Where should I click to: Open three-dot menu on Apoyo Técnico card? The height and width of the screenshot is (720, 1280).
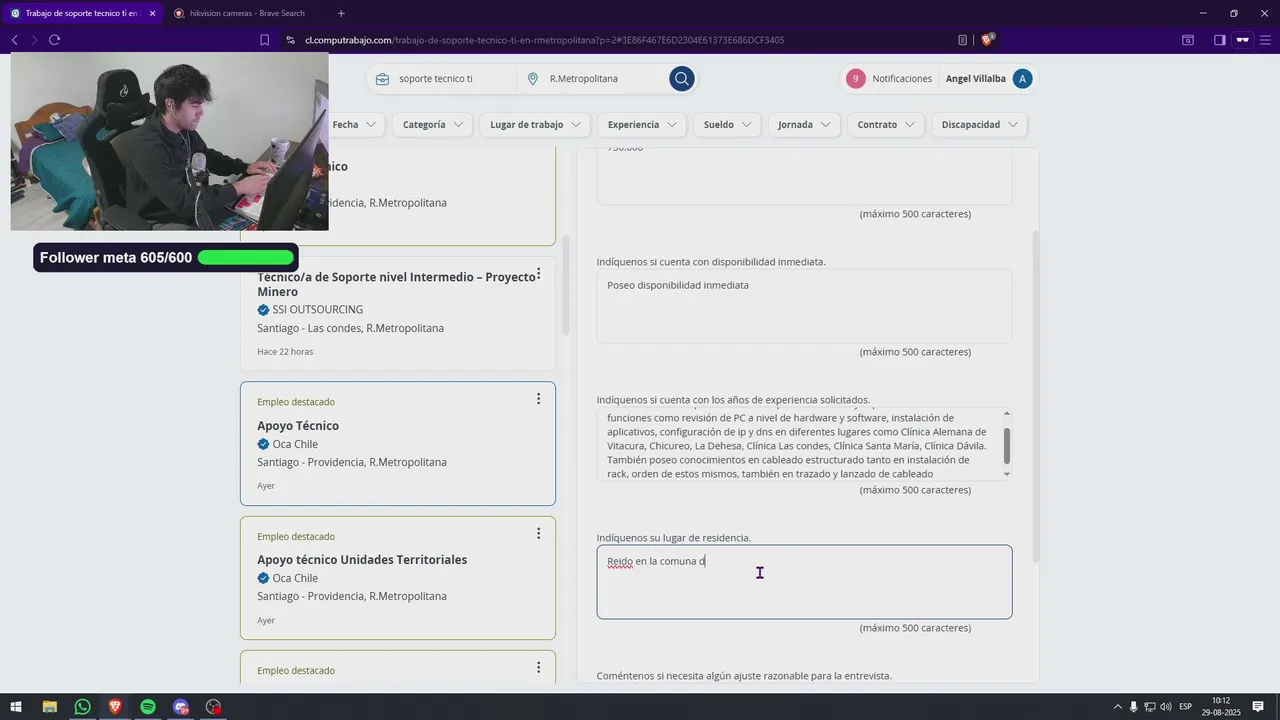coord(538,398)
